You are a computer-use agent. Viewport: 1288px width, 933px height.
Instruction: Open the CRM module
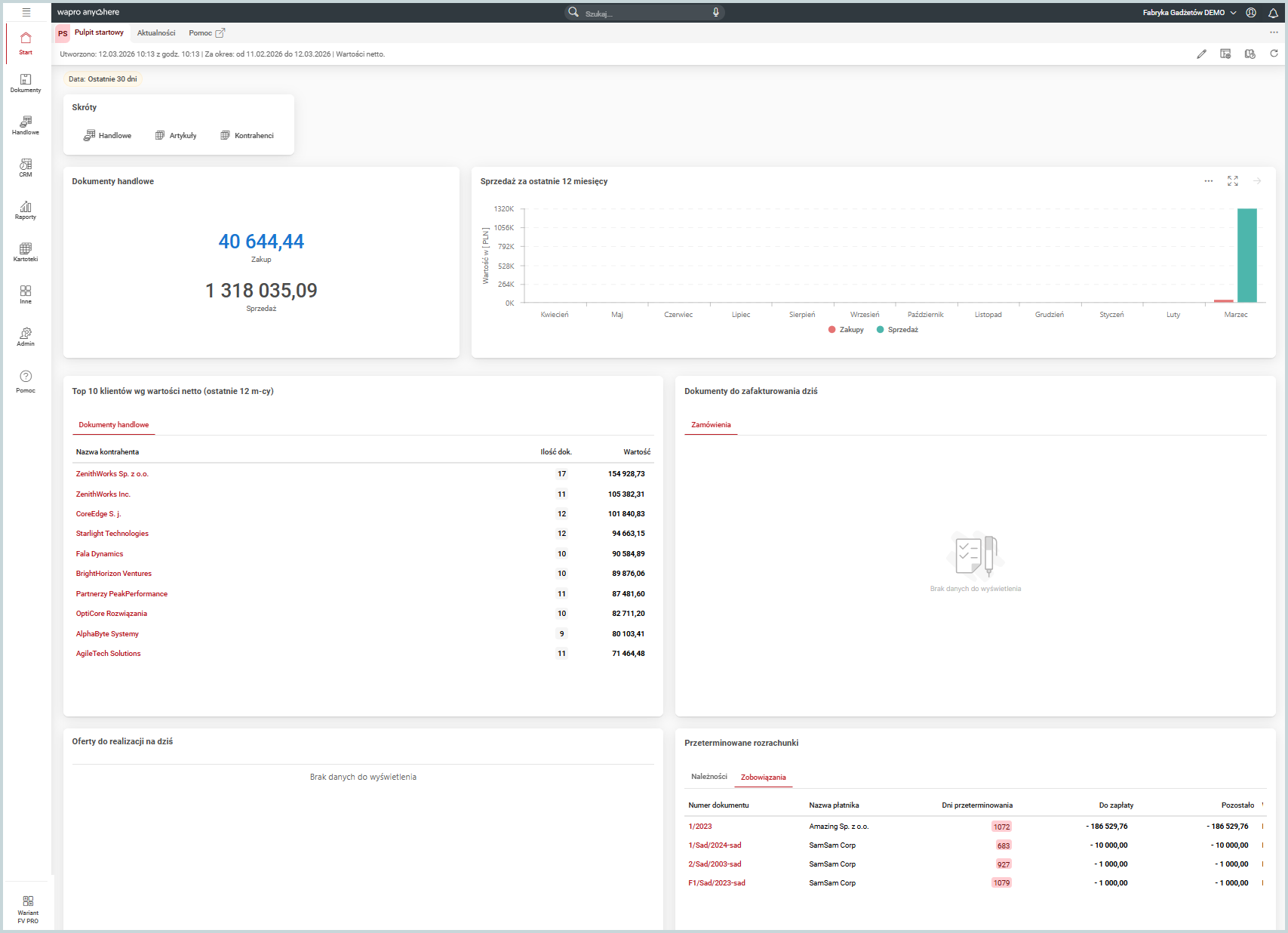point(26,168)
